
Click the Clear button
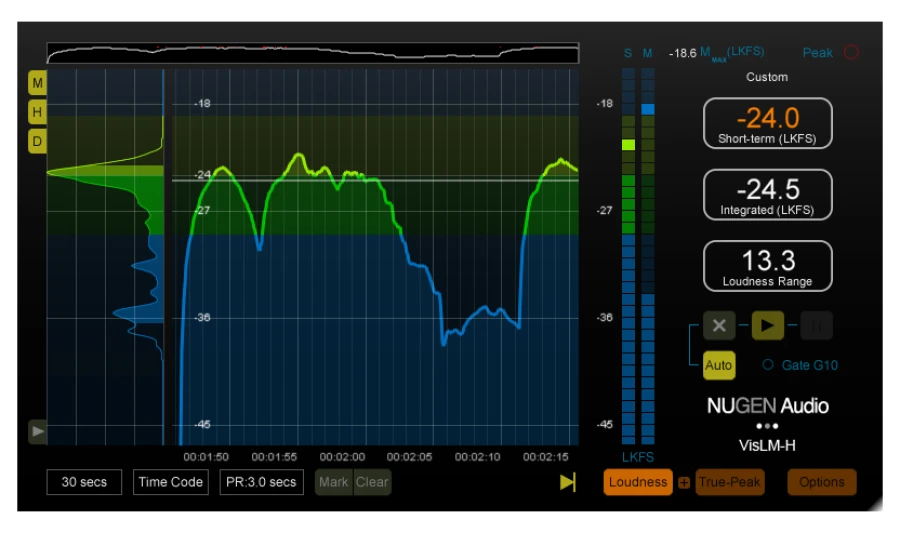coord(372,482)
